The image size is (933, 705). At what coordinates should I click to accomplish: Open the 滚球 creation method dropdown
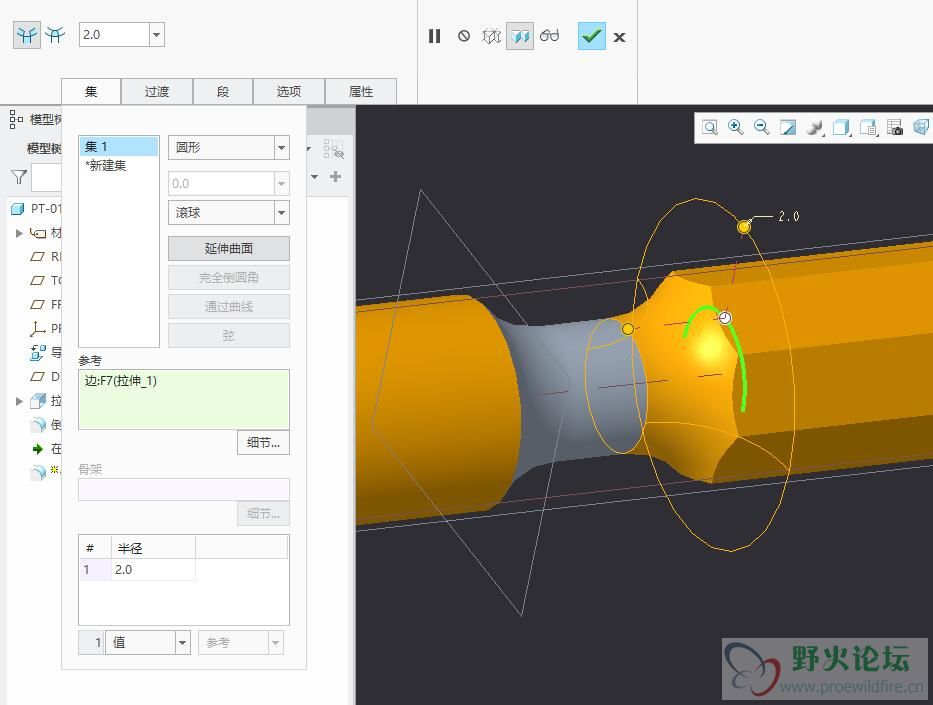[282, 212]
